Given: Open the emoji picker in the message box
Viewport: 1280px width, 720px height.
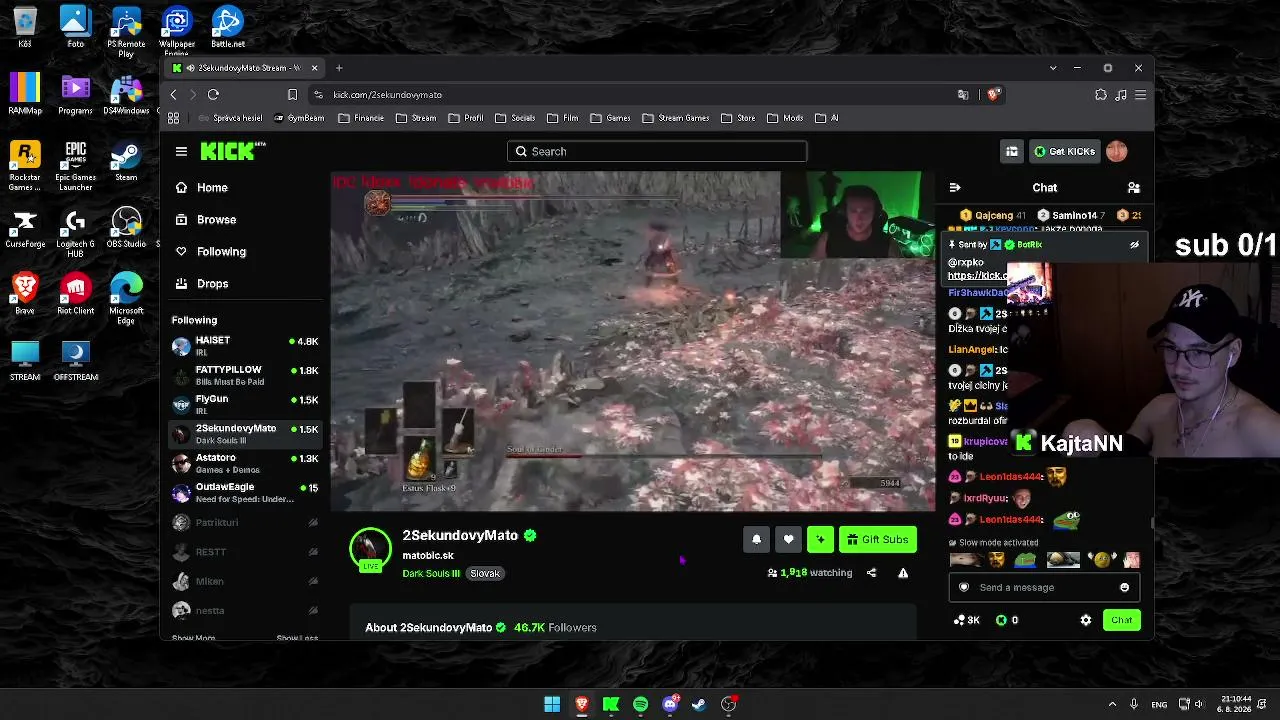Looking at the screenshot, I should point(1124,587).
